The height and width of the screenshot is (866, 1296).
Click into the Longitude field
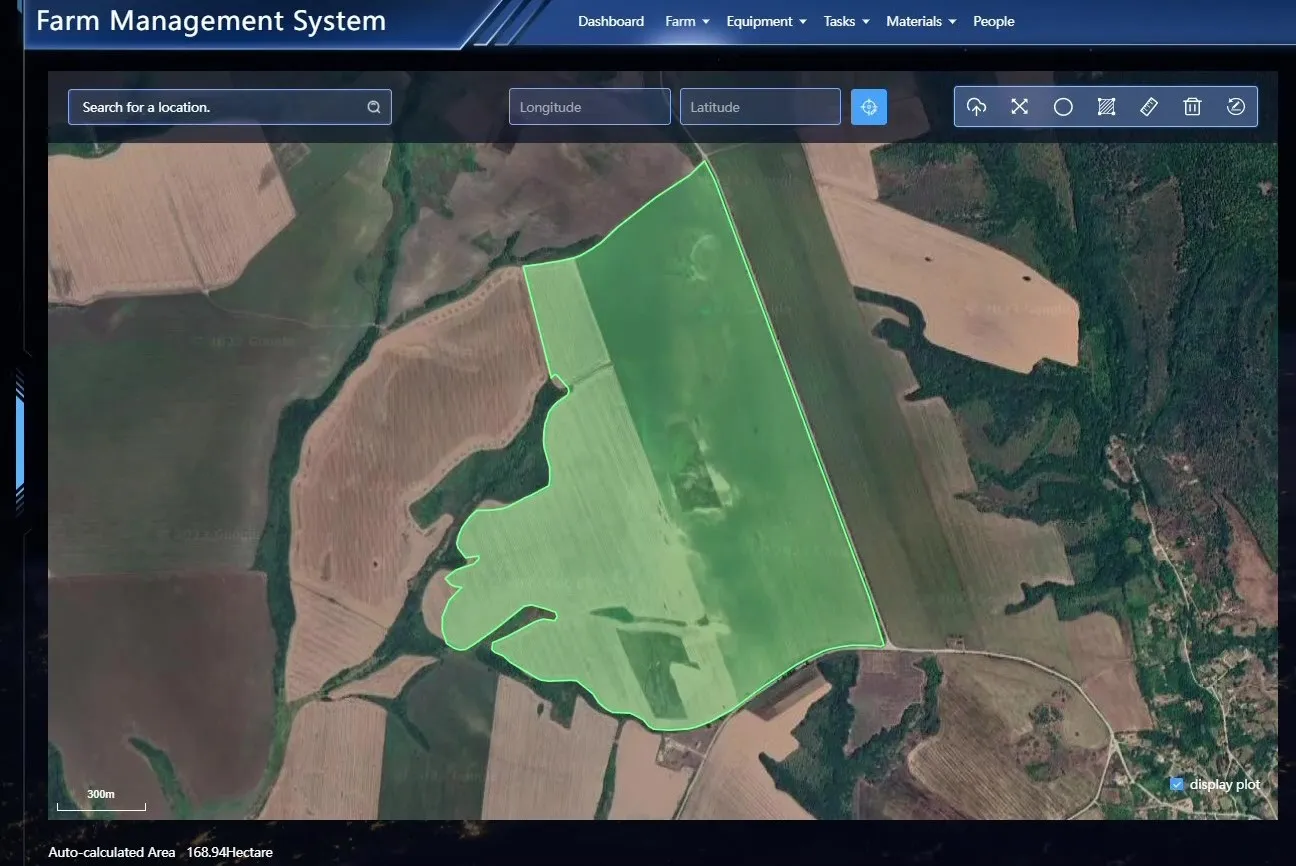point(590,107)
